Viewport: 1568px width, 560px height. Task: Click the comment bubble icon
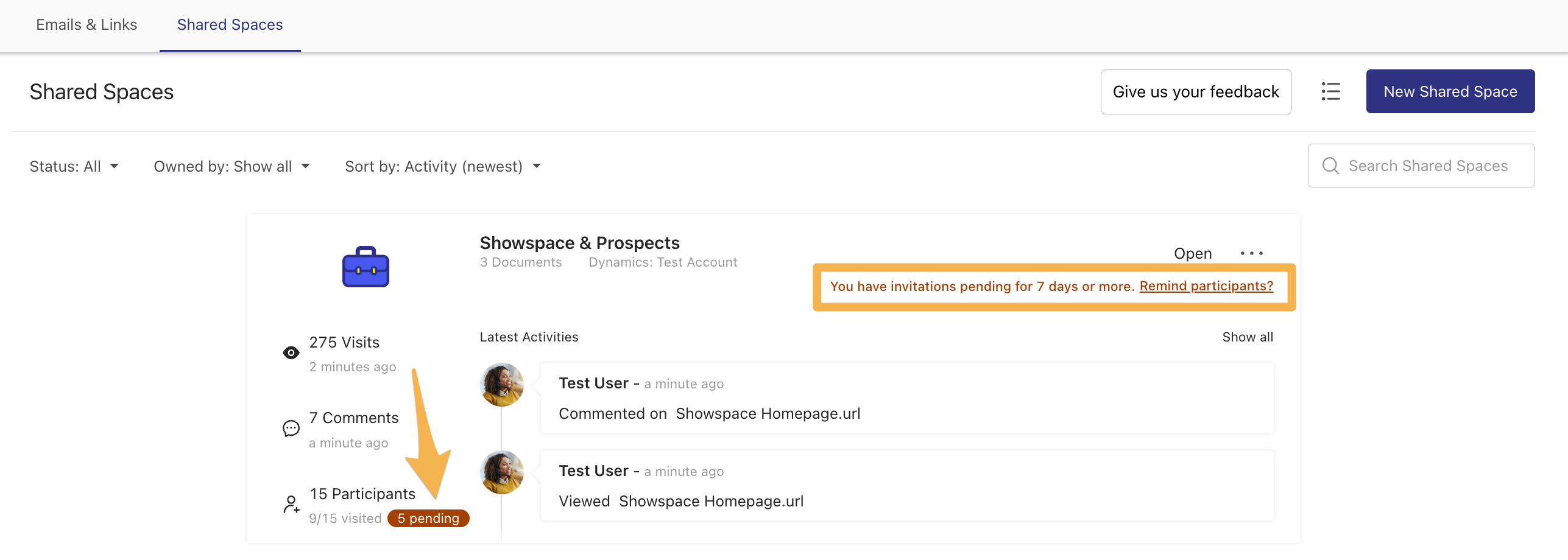[291, 429]
